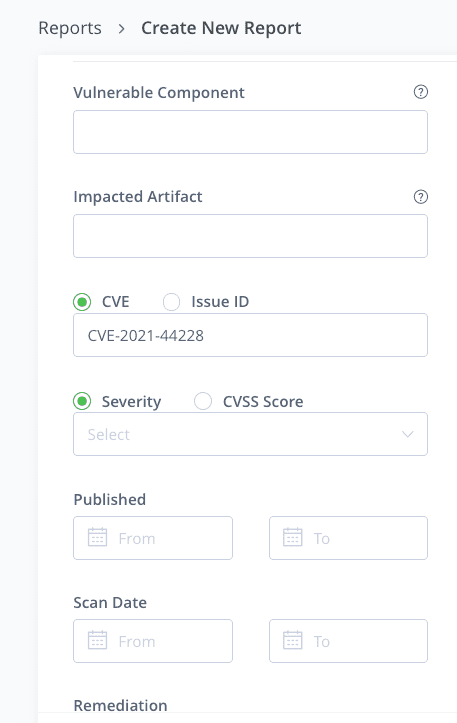Click the Severity dropdown chevron arrow

407,434
